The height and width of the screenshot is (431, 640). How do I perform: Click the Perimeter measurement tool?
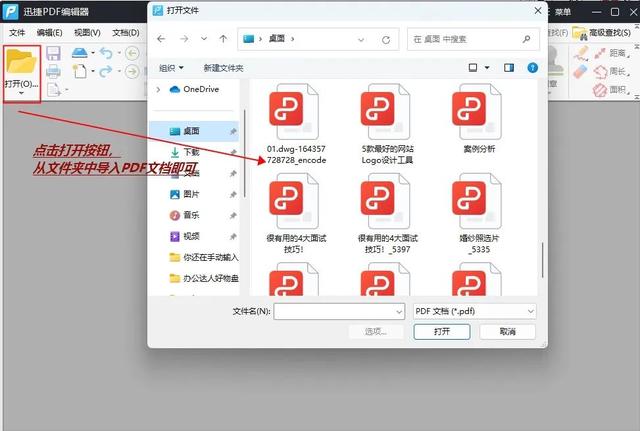[x=611, y=71]
